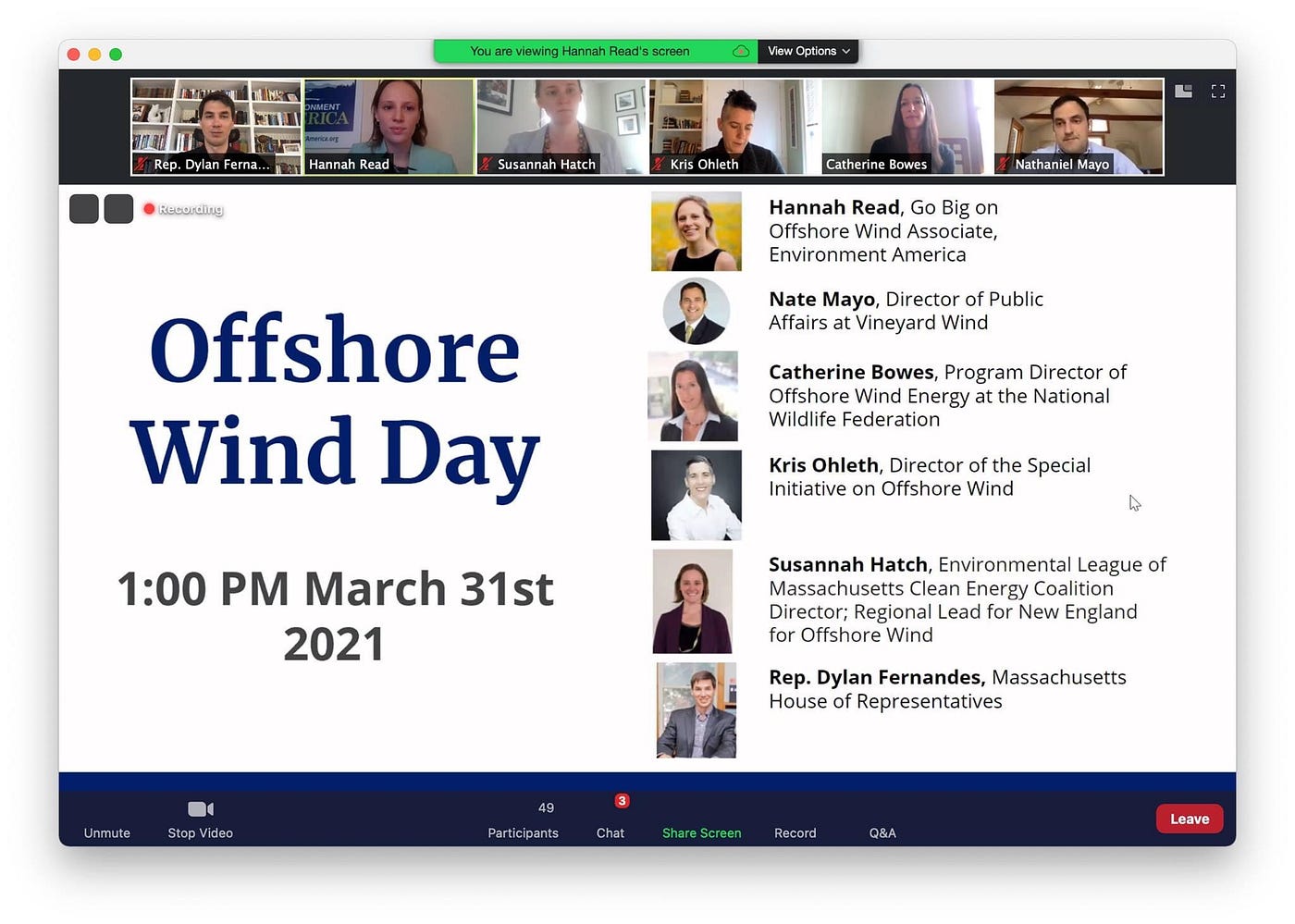Click the participant count number 49
Image resolution: width=1295 pixels, height=924 pixels.
click(x=546, y=807)
